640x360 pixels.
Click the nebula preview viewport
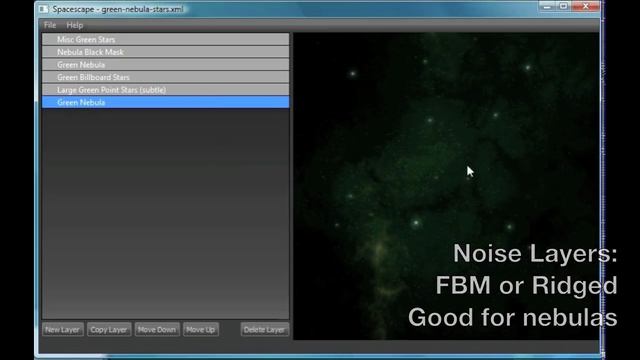click(x=446, y=186)
